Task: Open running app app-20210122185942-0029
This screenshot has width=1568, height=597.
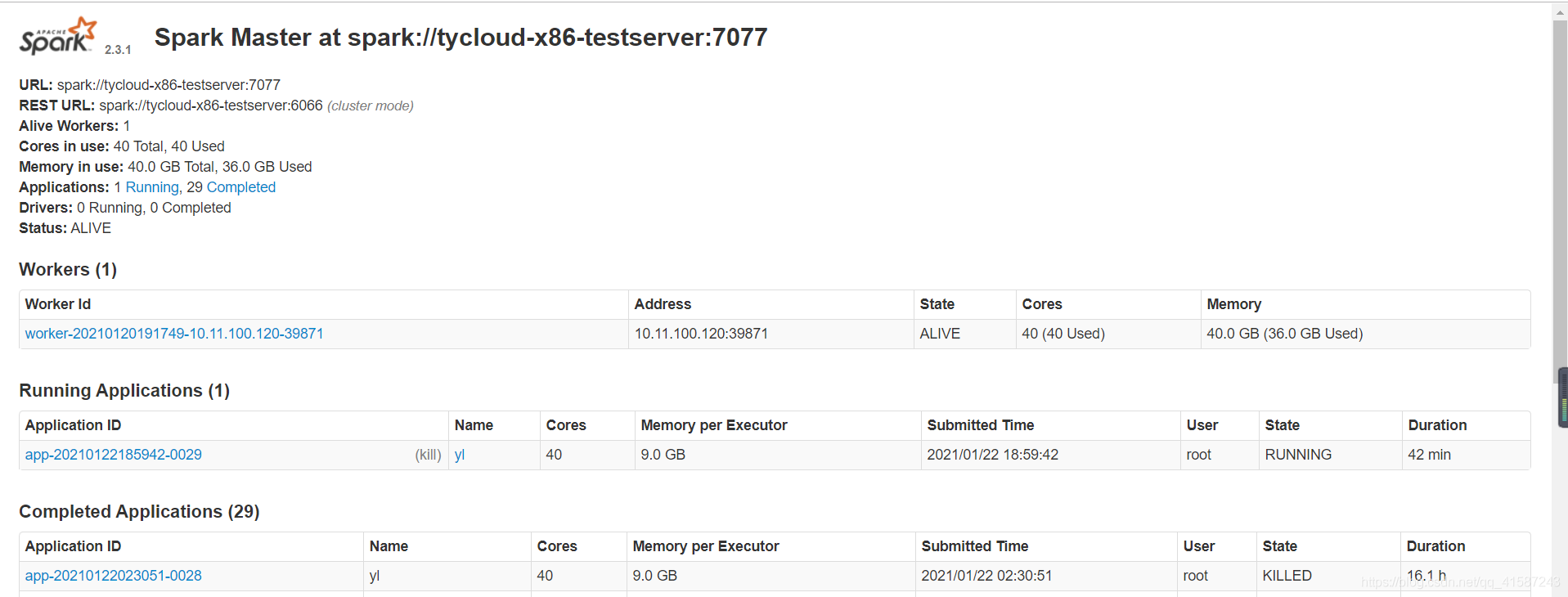Action: 114,455
